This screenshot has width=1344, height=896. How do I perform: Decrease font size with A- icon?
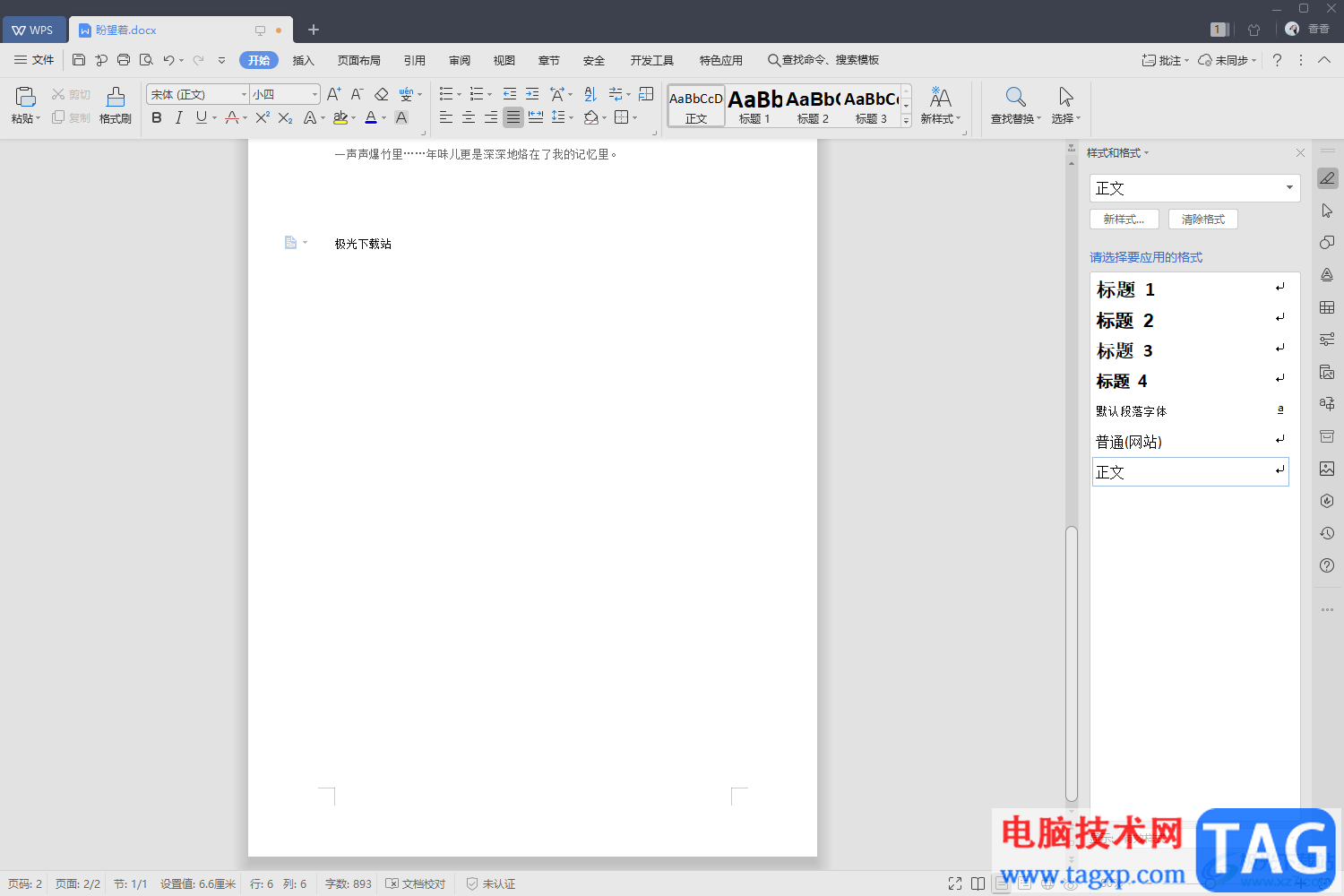tap(357, 94)
